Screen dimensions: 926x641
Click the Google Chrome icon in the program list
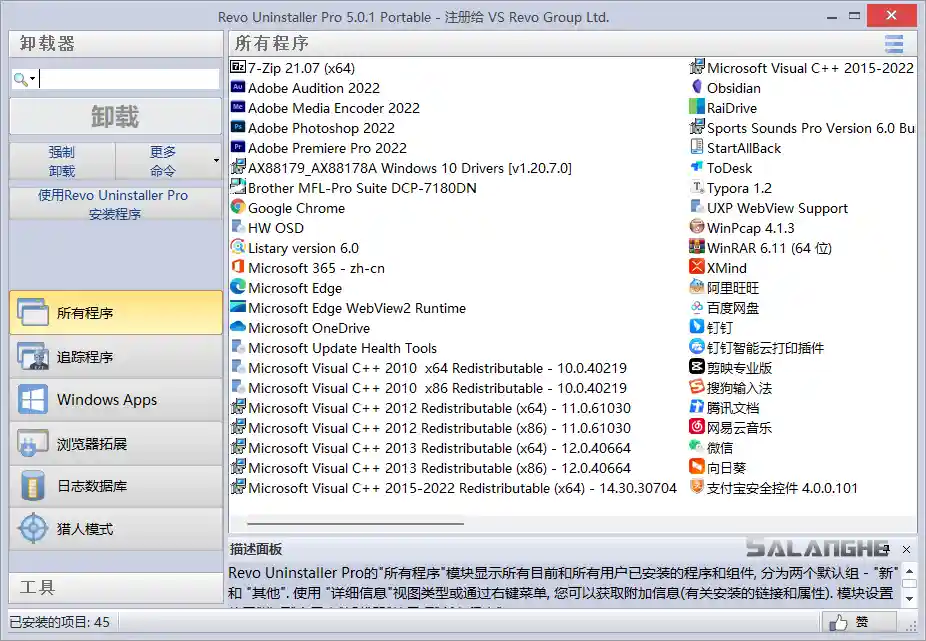(x=236, y=208)
